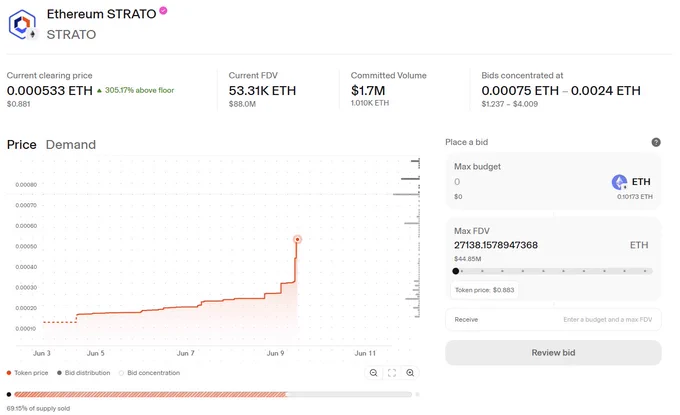Click the current price point marker on chart
Viewport: 680px width, 415px height.
pos(297,239)
